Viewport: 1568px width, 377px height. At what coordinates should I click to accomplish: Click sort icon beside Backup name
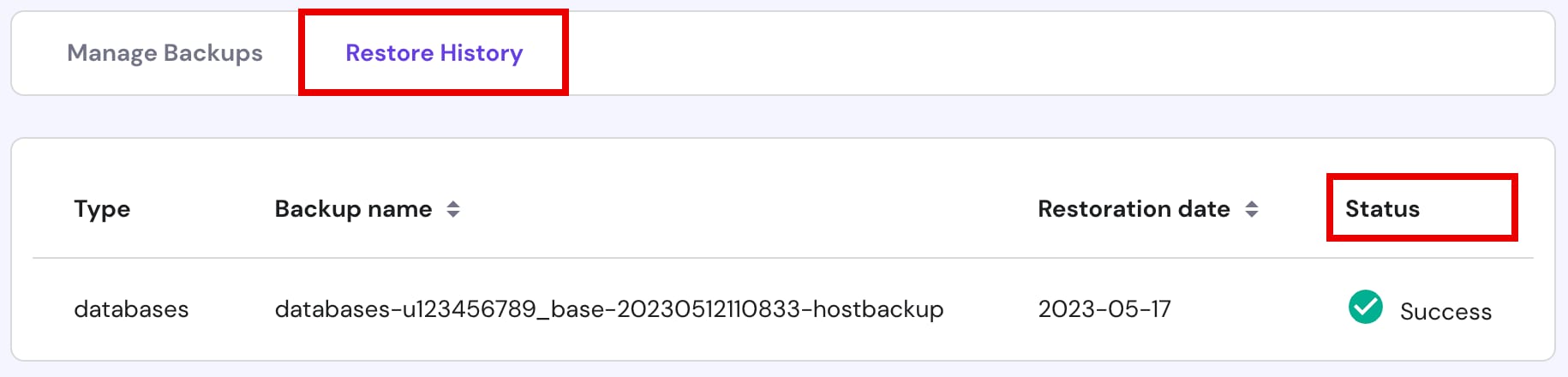click(453, 209)
